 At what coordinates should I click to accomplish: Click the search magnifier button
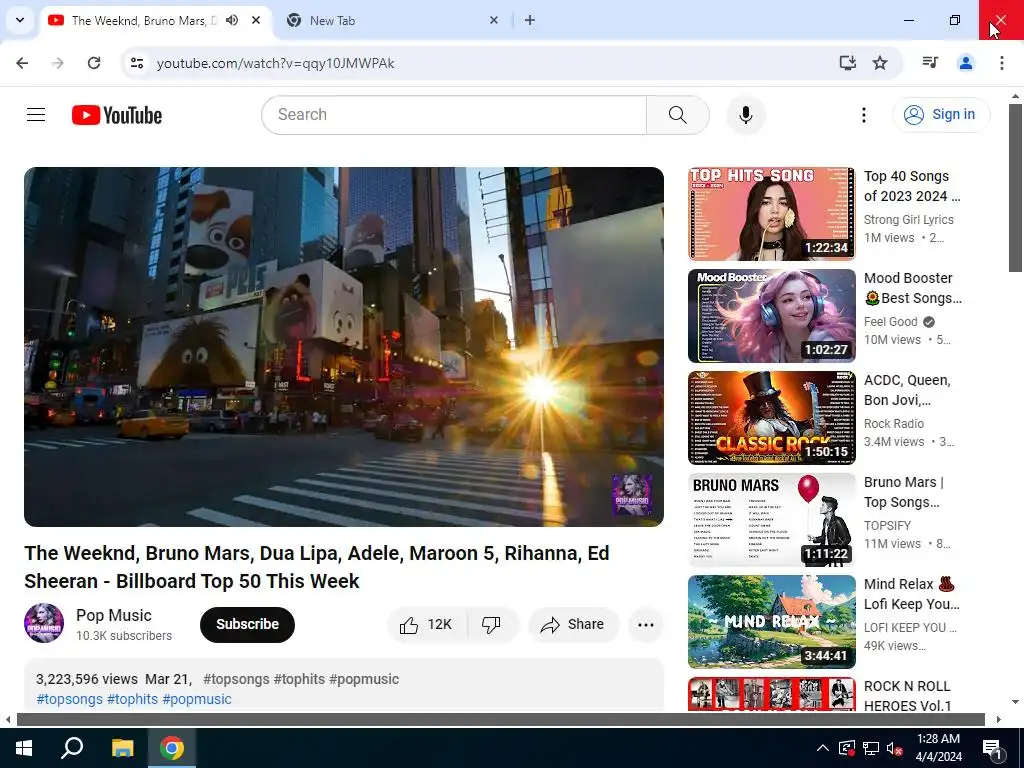point(677,115)
